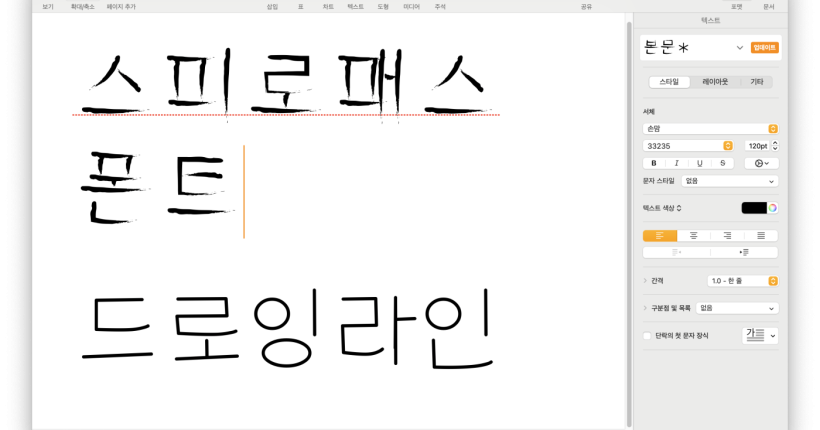Click the black text color swatch
This screenshot has height=430, width=820.
pos(753,208)
